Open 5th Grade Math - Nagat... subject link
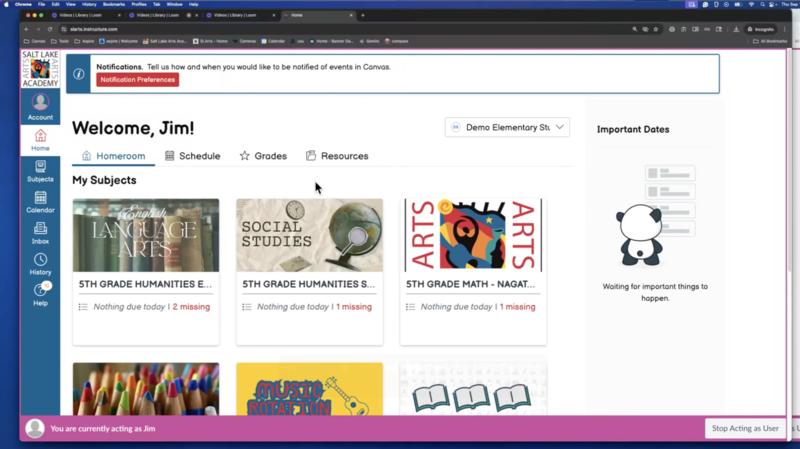 pos(470,284)
